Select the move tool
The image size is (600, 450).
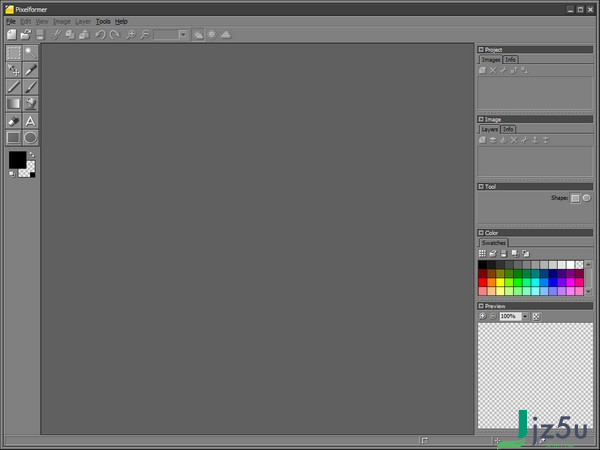point(13,70)
